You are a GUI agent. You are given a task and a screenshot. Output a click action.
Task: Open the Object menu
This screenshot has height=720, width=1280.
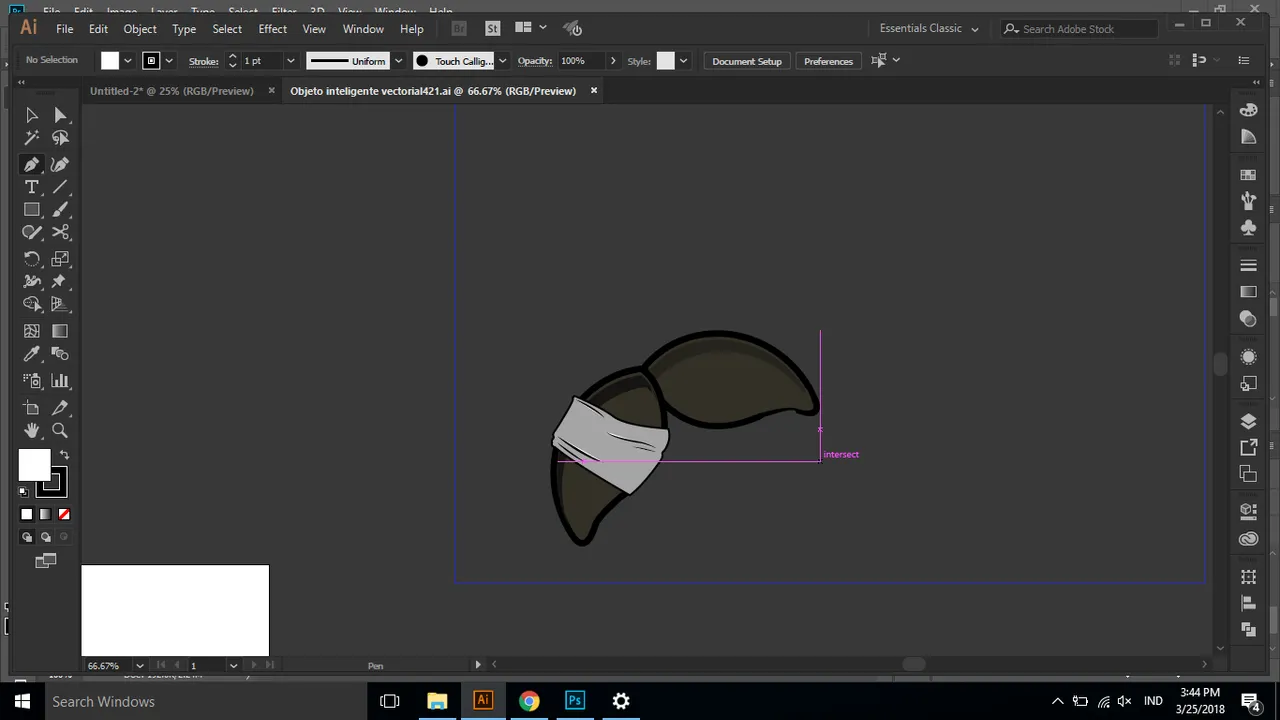point(140,29)
